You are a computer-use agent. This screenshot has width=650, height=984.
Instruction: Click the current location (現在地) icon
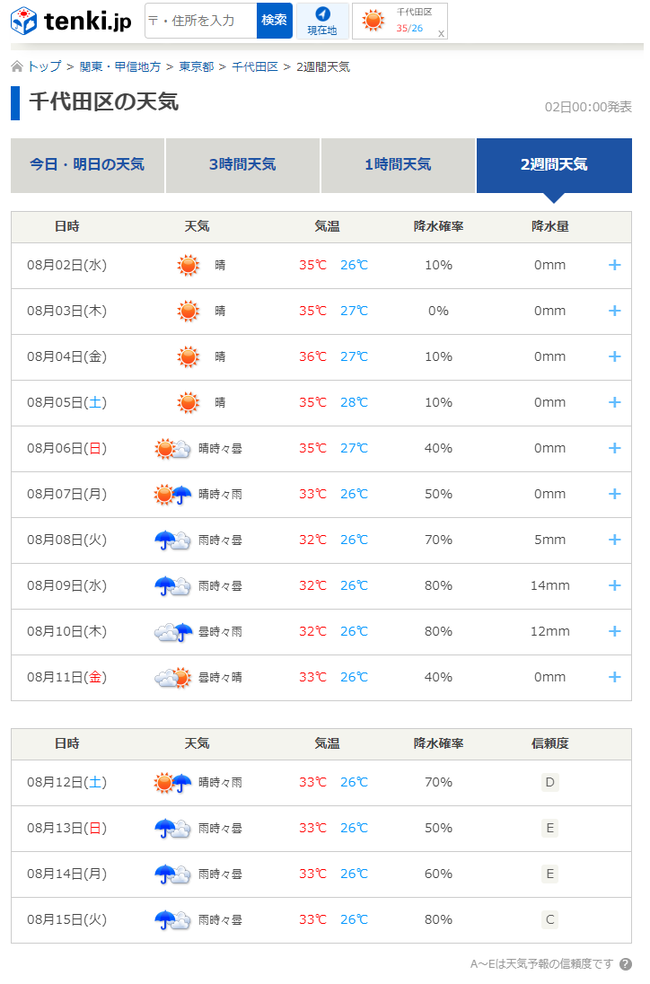tap(322, 20)
